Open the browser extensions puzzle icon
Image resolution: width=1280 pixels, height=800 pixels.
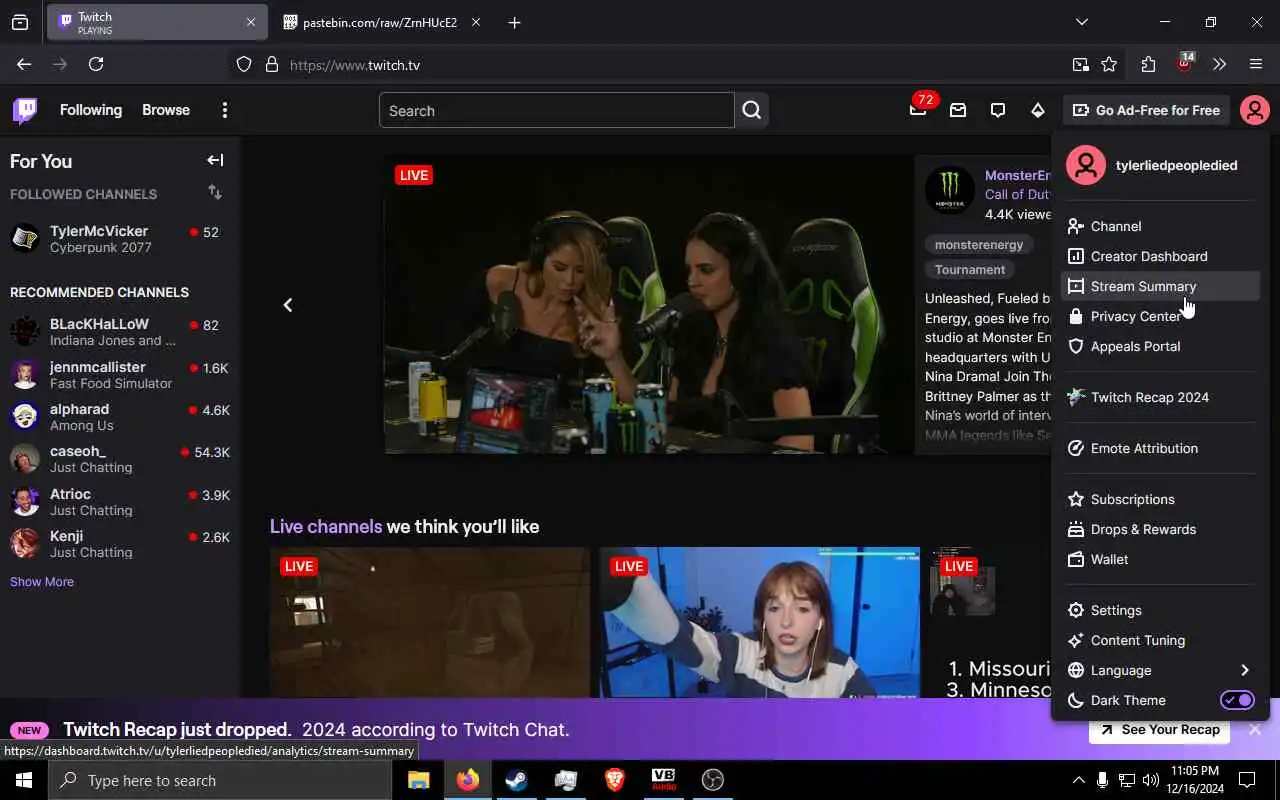click(x=1148, y=64)
